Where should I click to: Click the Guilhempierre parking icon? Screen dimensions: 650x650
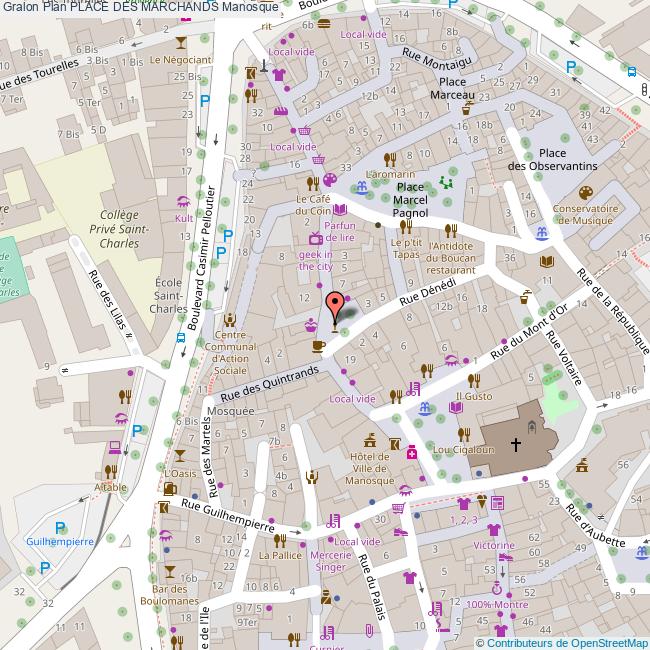pos(60,527)
